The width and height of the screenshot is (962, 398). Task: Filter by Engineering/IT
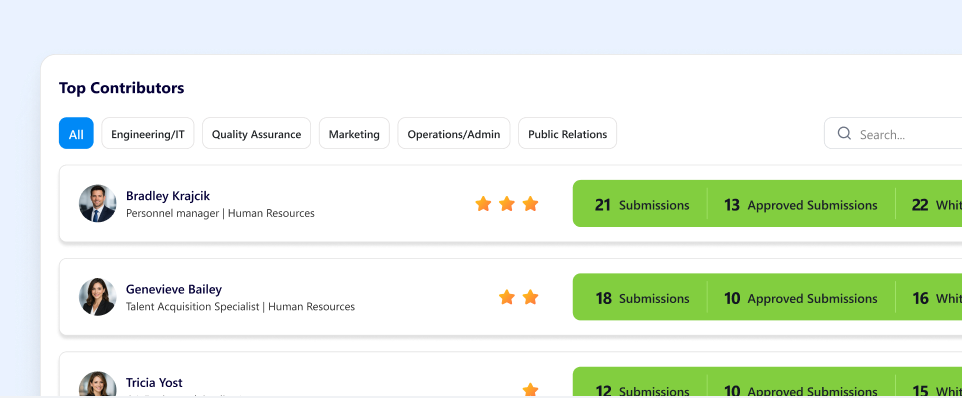click(x=148, y=133)
